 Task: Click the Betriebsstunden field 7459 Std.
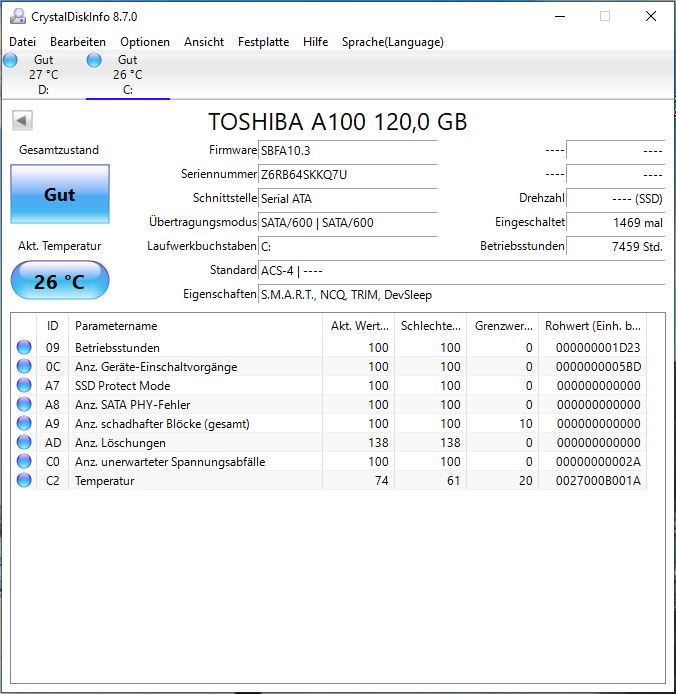(615, 247)
